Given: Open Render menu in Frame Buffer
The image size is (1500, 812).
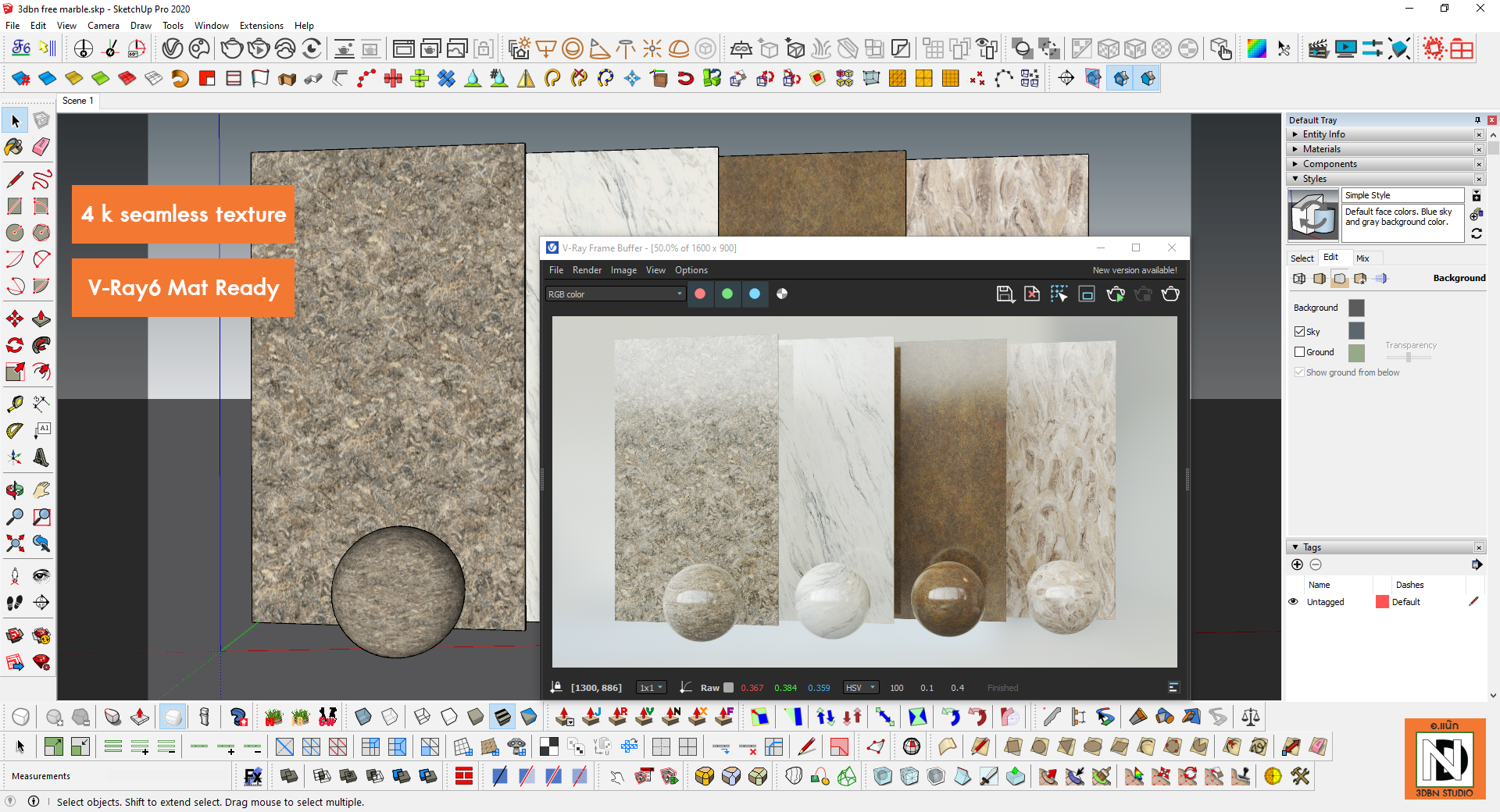Looking at the screenshot, I should click(x=587, y=270).
